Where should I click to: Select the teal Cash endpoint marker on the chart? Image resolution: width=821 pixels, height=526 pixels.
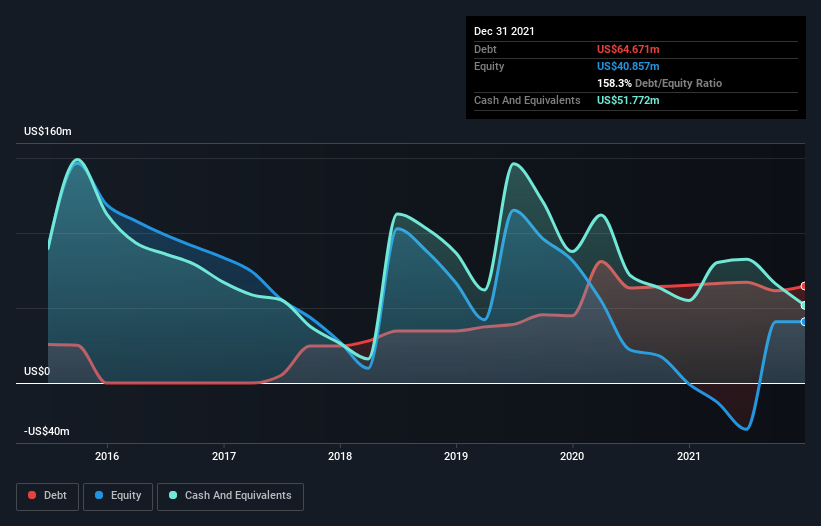pyautogui.click(x=804, y=305)
